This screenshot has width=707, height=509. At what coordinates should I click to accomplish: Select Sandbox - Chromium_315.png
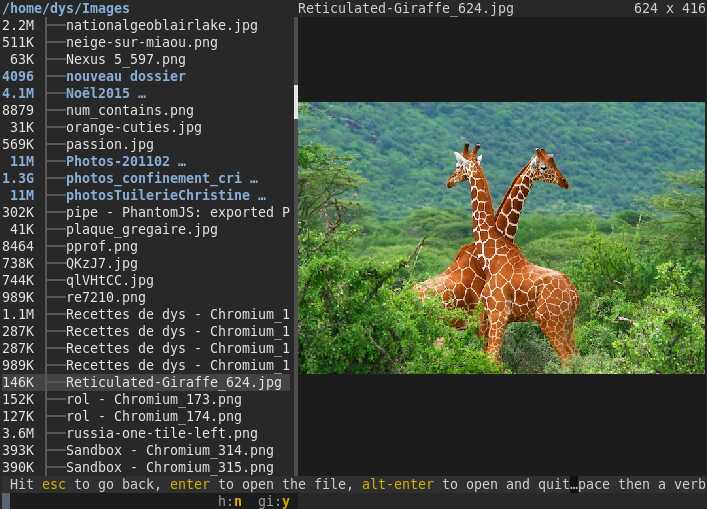pos(170,468)
